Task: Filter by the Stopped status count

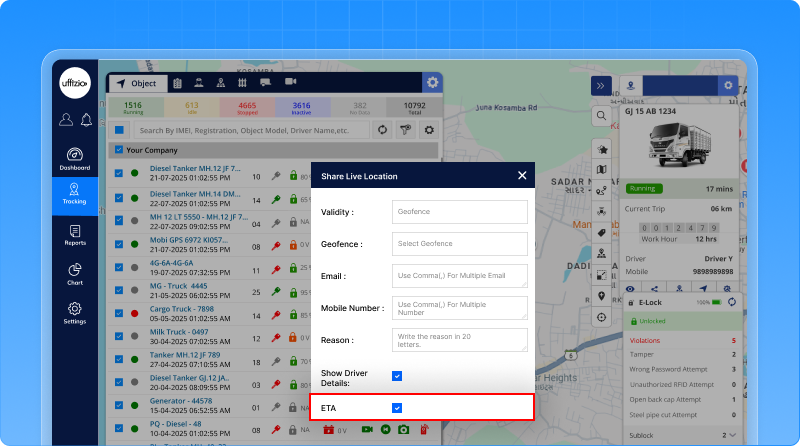Action: 246,107
